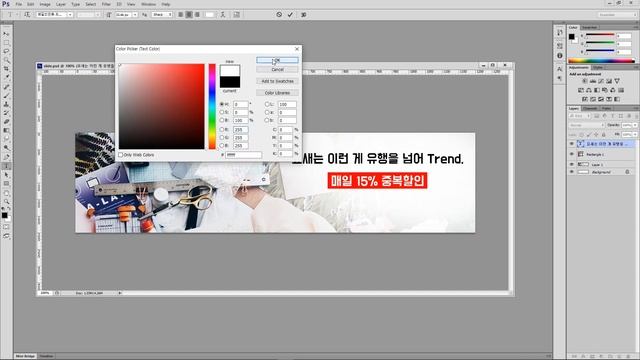Switch to the Paths tab
The image size is (640, 360).
click(x=607, y=108)
